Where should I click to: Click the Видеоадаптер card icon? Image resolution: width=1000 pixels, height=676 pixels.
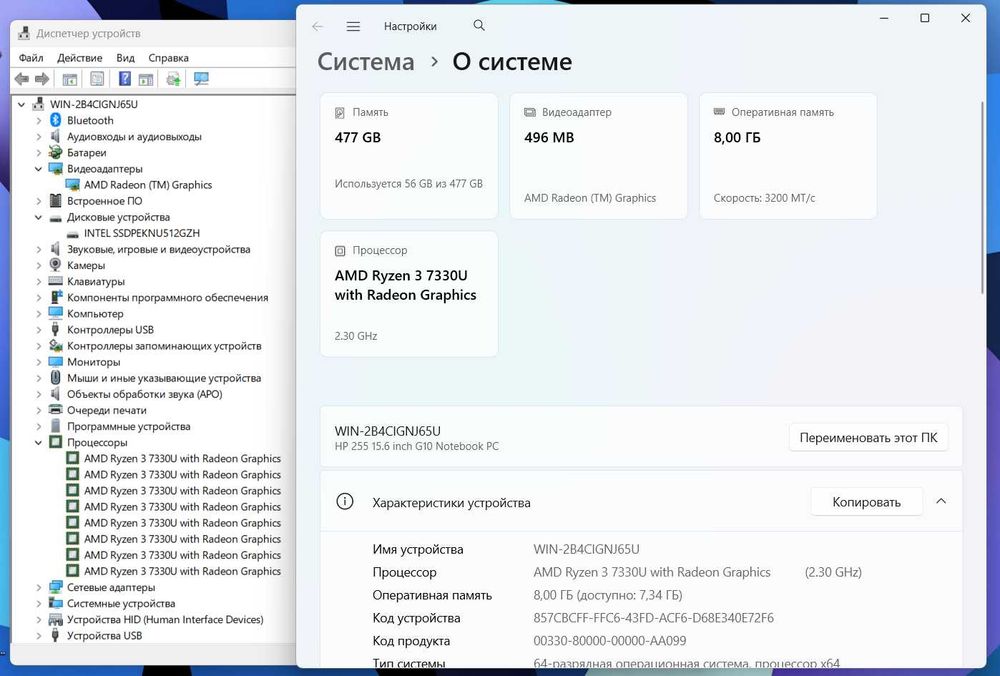point(529,112)
